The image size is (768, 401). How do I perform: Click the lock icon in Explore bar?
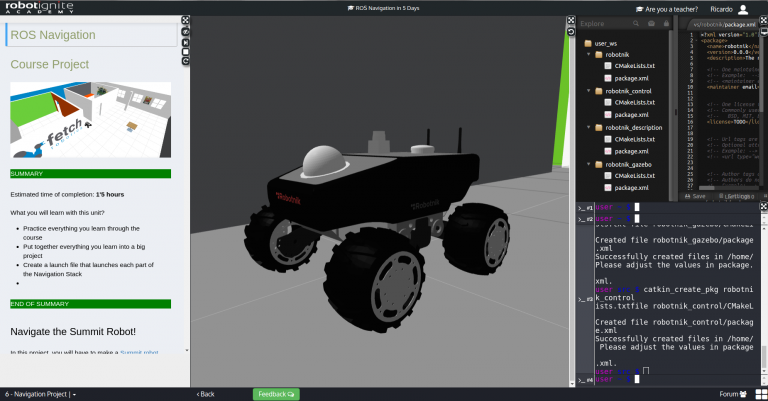(666, 24)
